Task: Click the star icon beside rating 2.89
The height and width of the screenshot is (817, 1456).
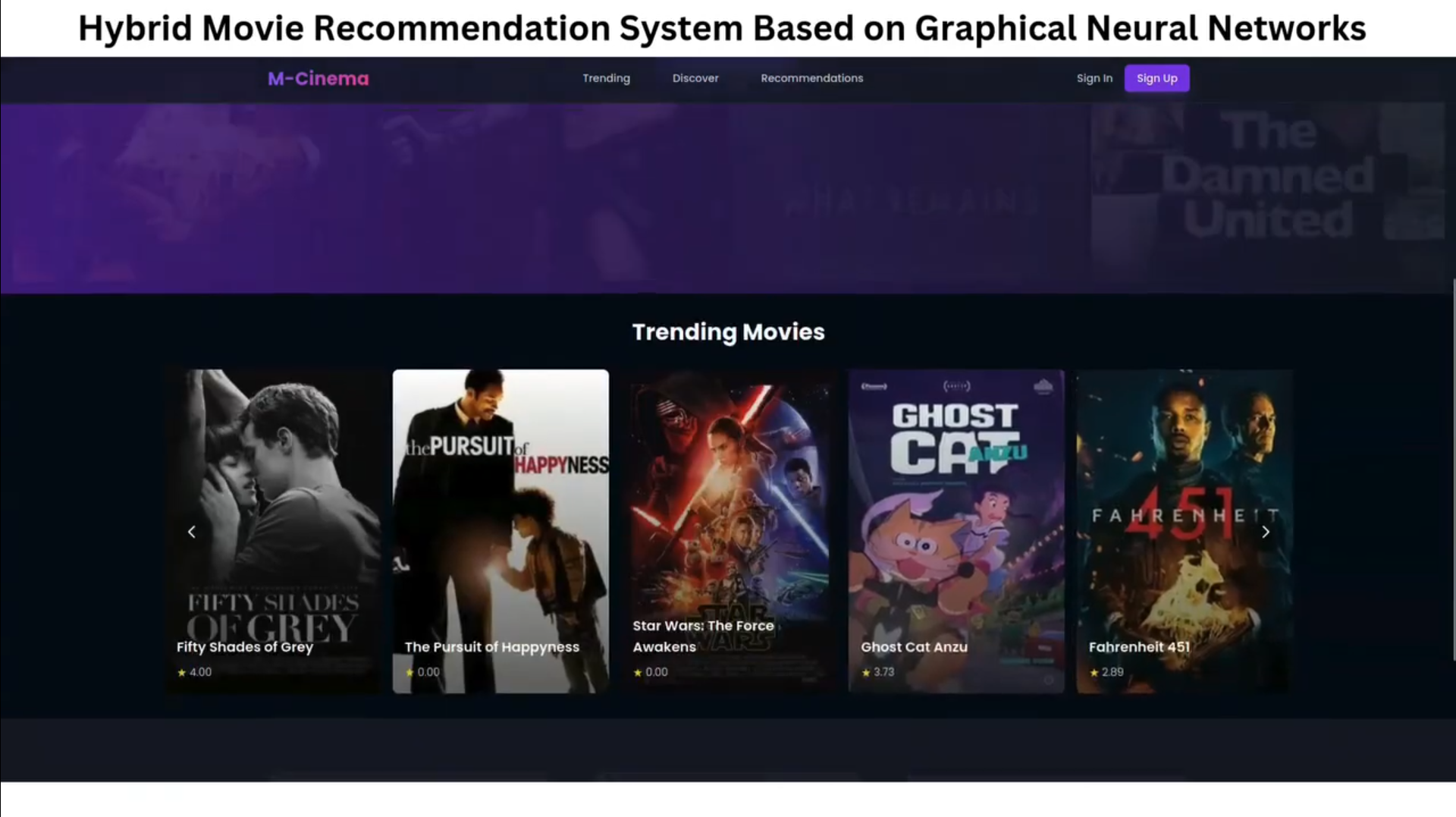Action: [1094, 672]
